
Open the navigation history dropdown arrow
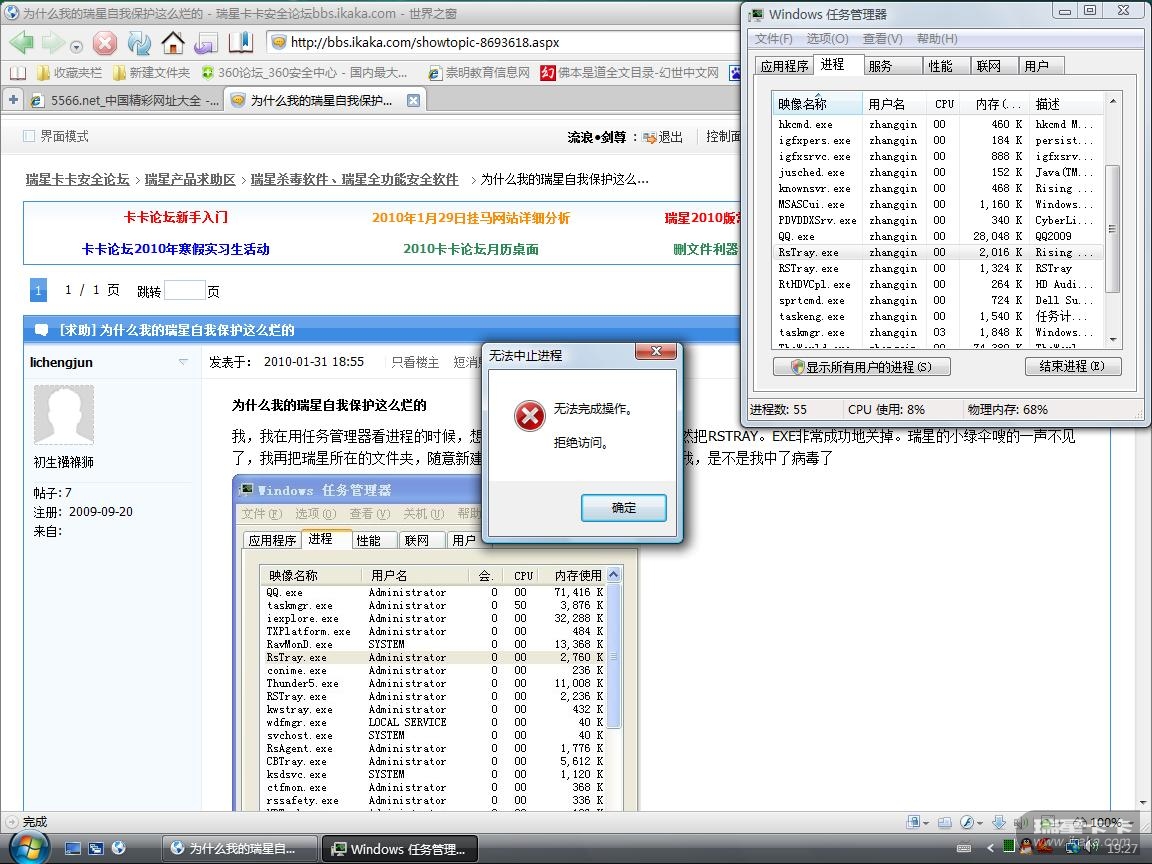point(76,47)
